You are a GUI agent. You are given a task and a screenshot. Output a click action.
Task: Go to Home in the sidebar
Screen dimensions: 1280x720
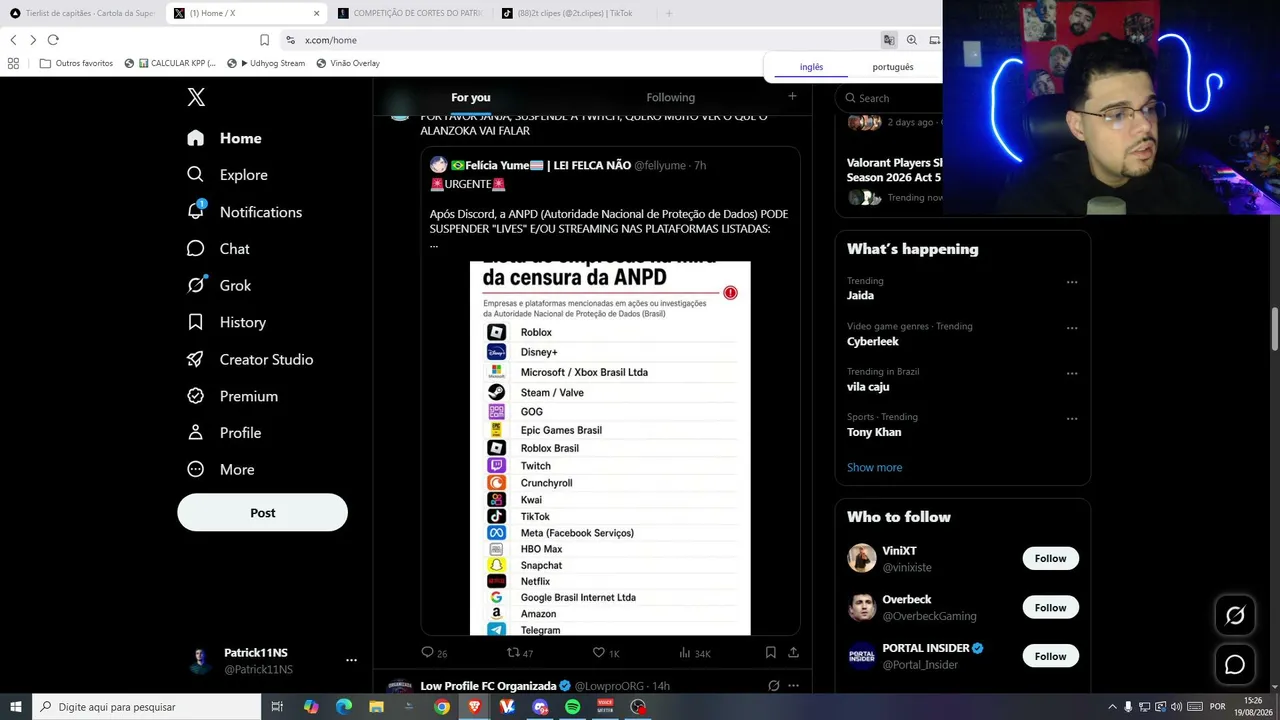click(225, 138)
